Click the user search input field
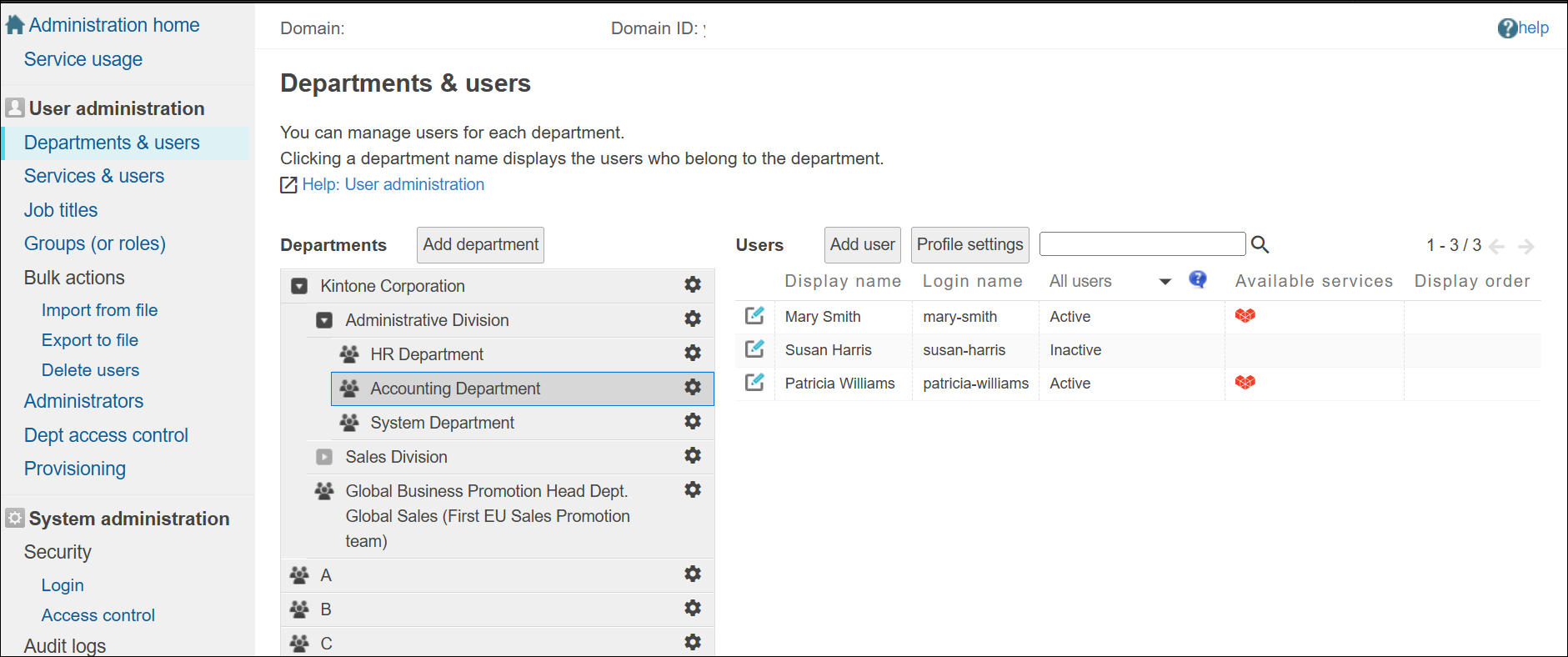The width and height of the screenshot is (1568, 657). (x=1142, y=244)
